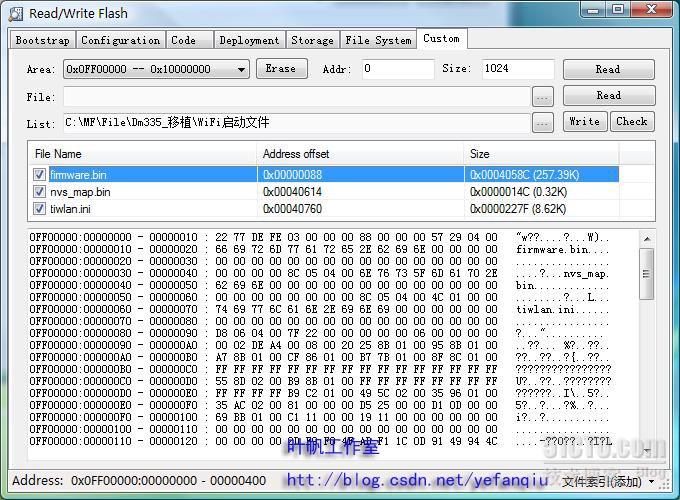Viewport: 680px width, 500px height.
Task: Open the Deployment tab
Action: coord(249,40)
